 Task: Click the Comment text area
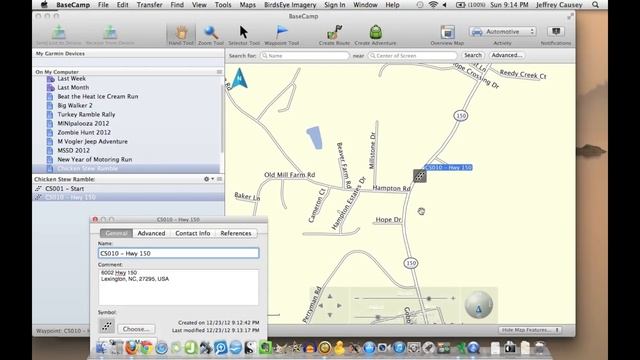click(x=178, y=287)
